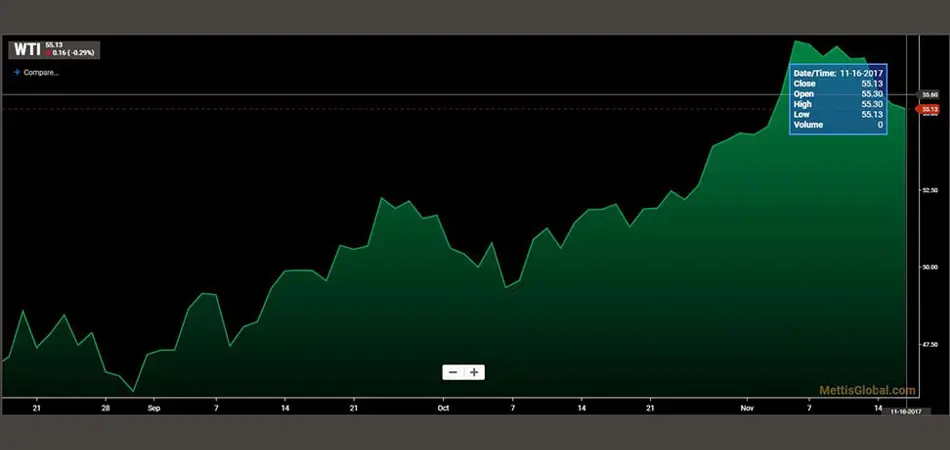Click the zoom in plus button
Screen dimensions: 950x450
[x=474, y=372]
